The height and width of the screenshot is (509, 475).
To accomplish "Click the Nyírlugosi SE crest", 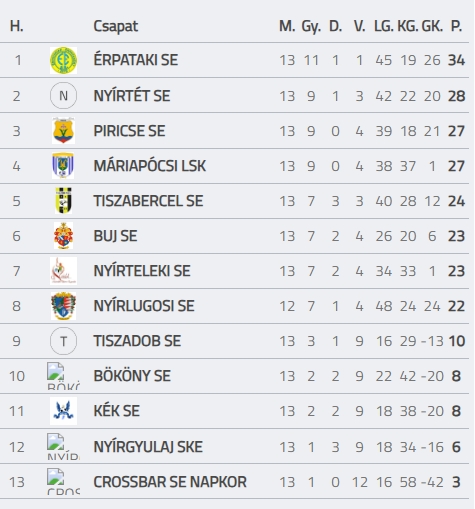I will [63, 306].
